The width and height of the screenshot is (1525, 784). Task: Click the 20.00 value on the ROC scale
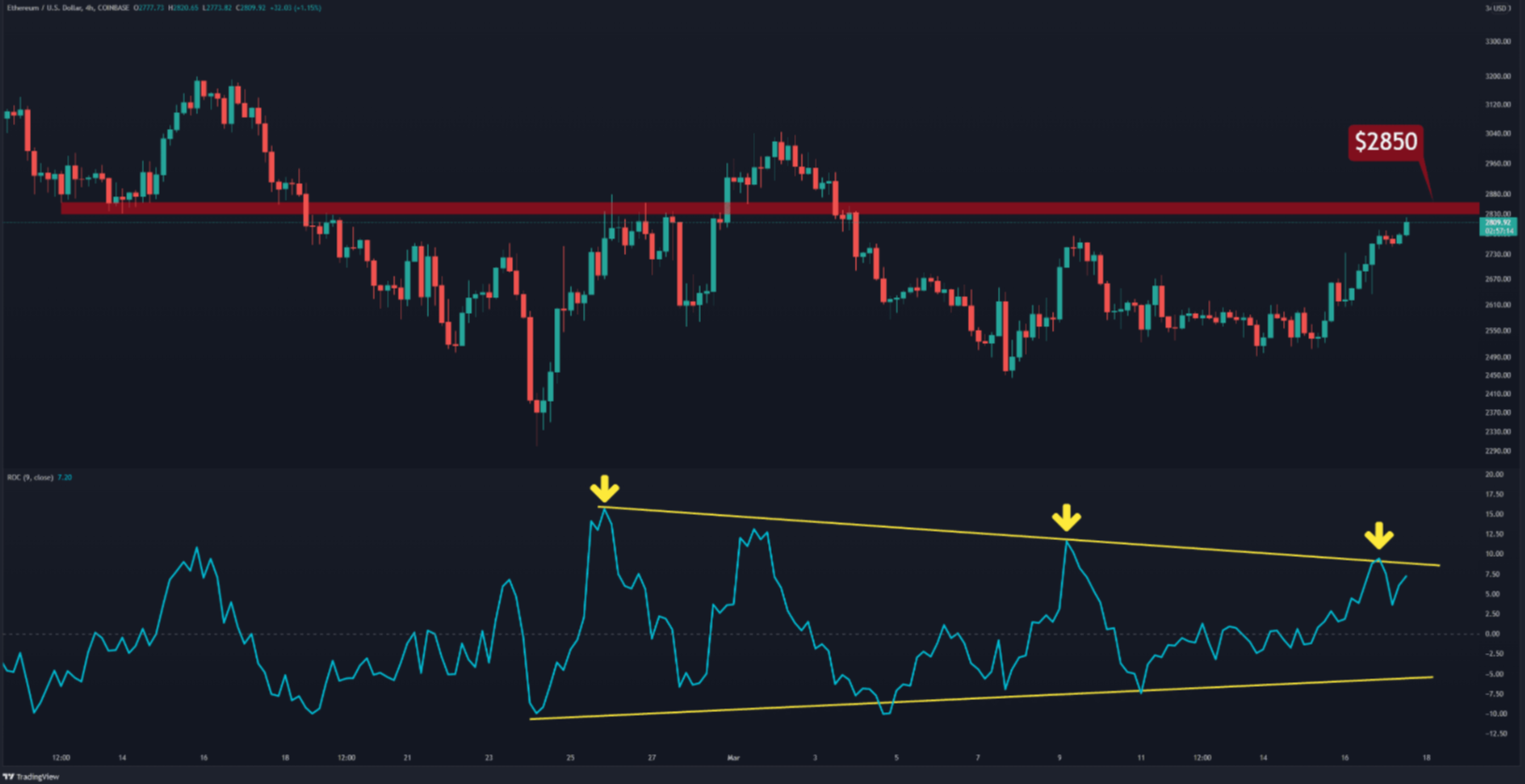(x=1494, y=475)
